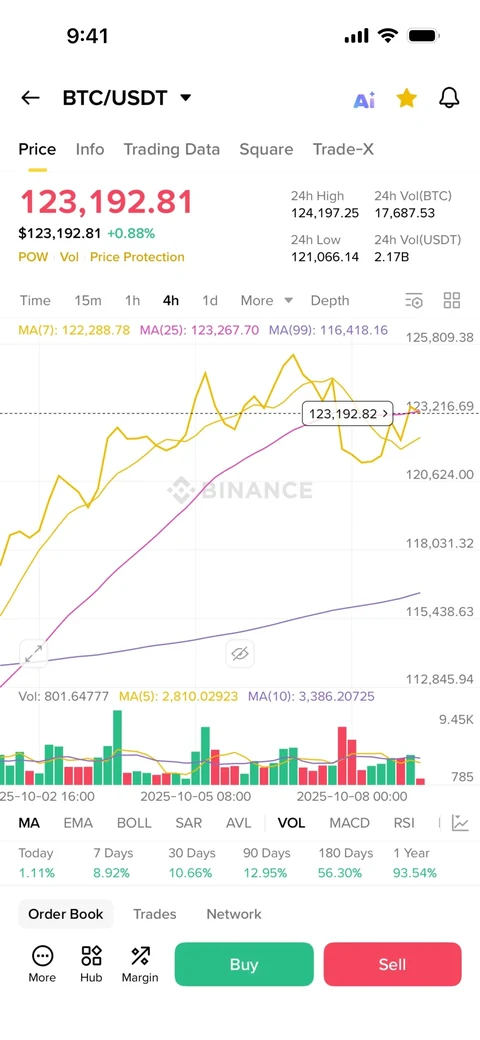Viewport: 480px width, 1040px height.
Task: Tap the 24h High value 124,197.25
Action: tap(325, 213)
